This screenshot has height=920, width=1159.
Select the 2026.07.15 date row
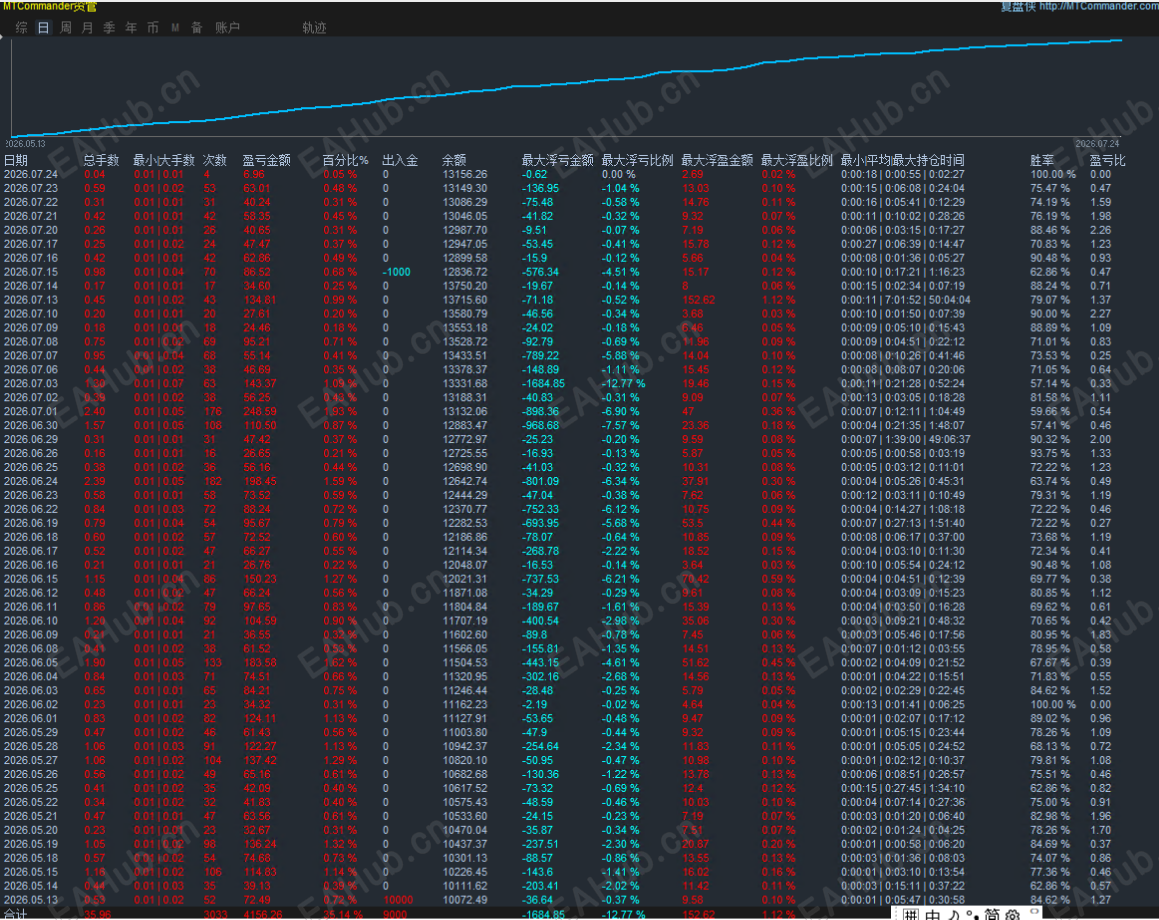point(30,272)
